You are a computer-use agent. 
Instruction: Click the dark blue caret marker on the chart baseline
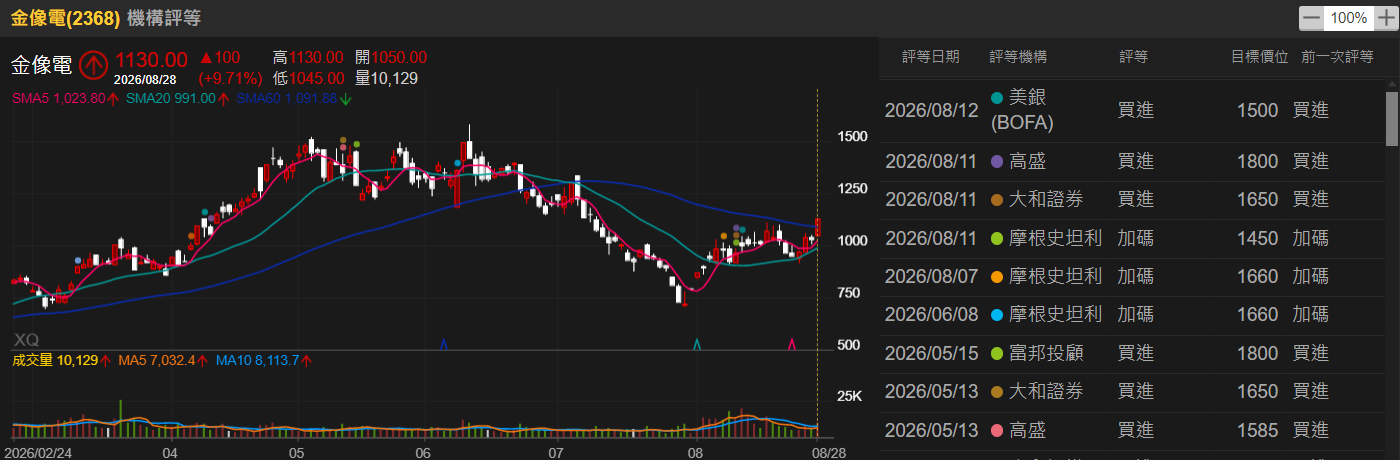pyautogui.click(x=443, y=344)
